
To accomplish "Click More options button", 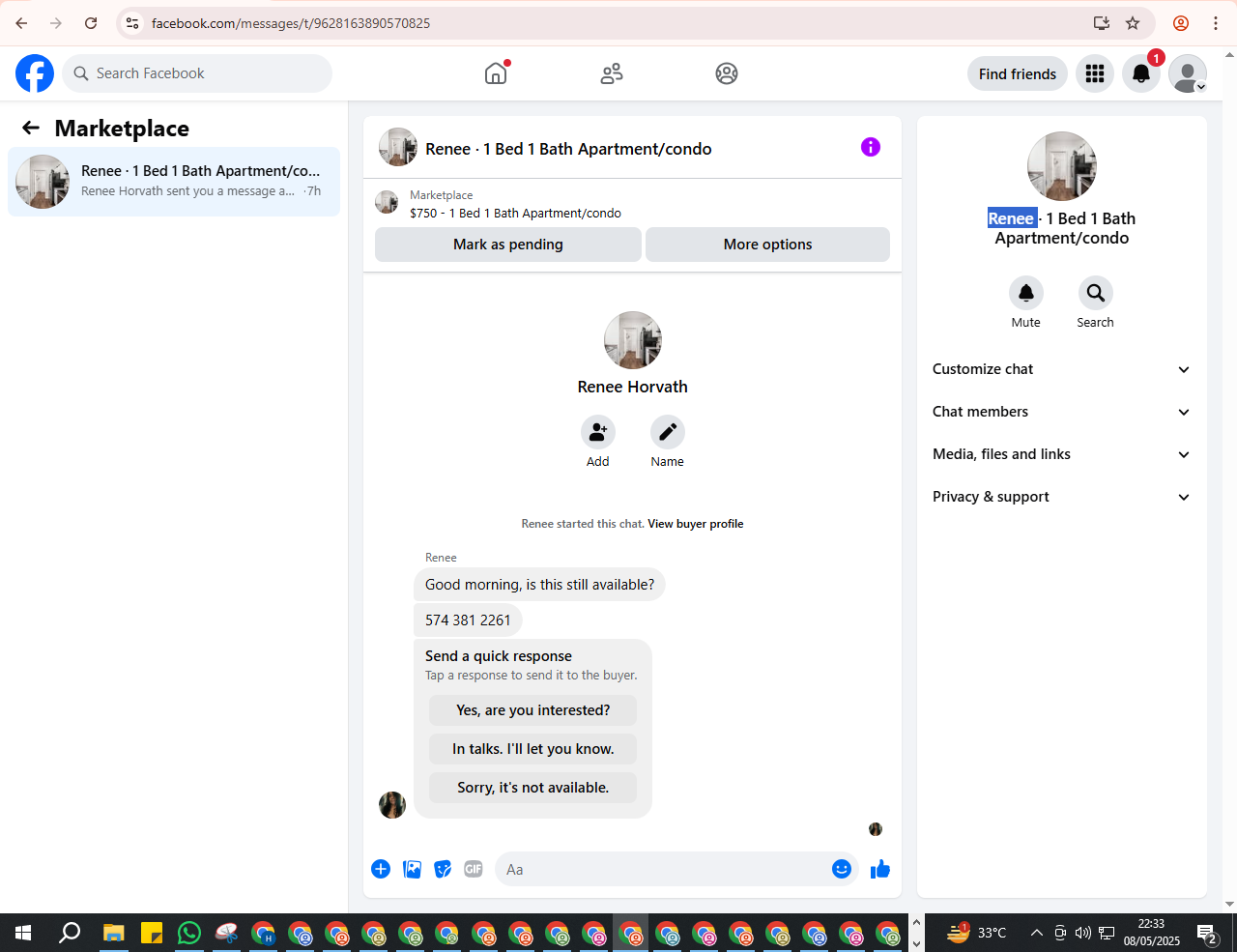I will click(x=767, y=245).
